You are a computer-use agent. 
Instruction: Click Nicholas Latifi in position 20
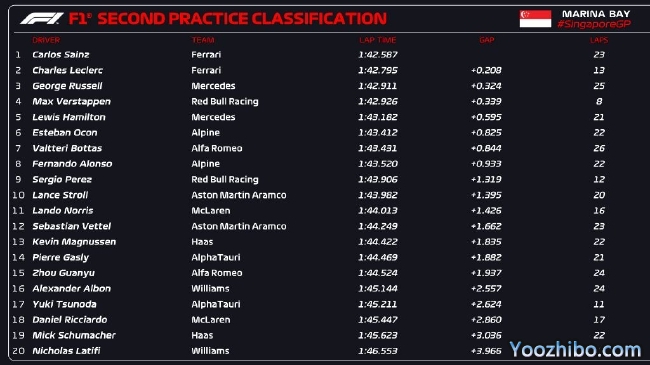66,351
